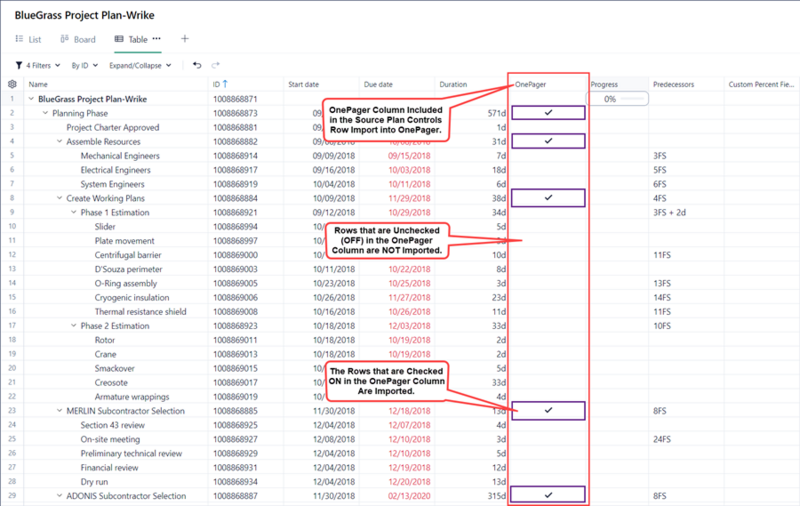Select the Dry run task

tap(94, 482)
